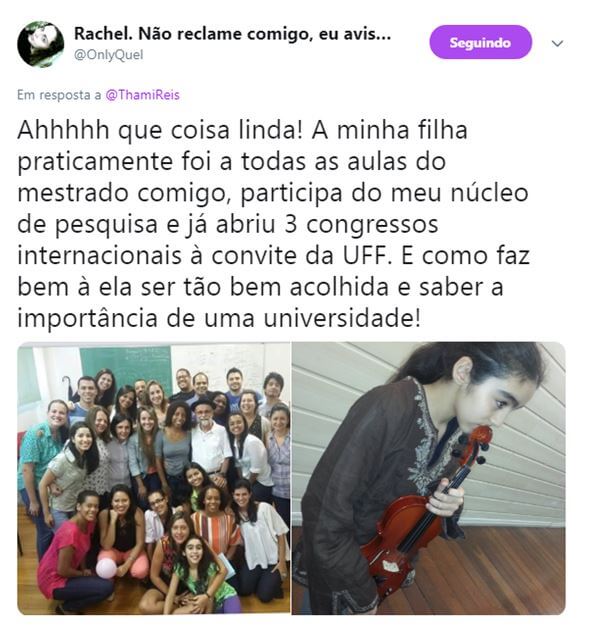Open the @ThamiReis mention link
593x636 pixels.
click(x=142, y=95)
